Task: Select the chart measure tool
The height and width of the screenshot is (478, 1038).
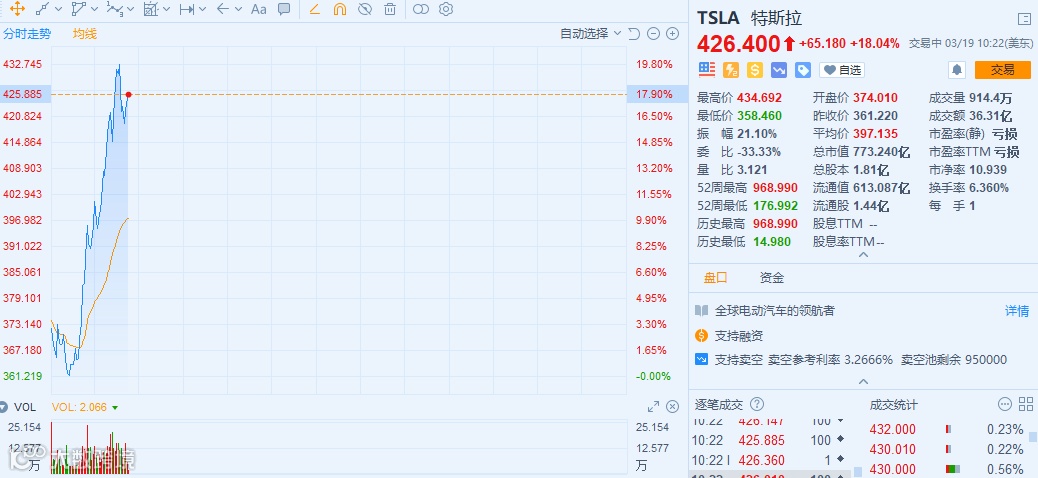Action: click(x=151, y=9)
